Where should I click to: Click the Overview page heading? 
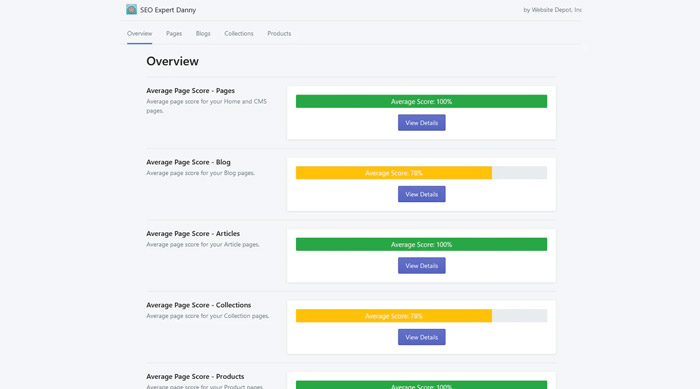pos(172,61)
